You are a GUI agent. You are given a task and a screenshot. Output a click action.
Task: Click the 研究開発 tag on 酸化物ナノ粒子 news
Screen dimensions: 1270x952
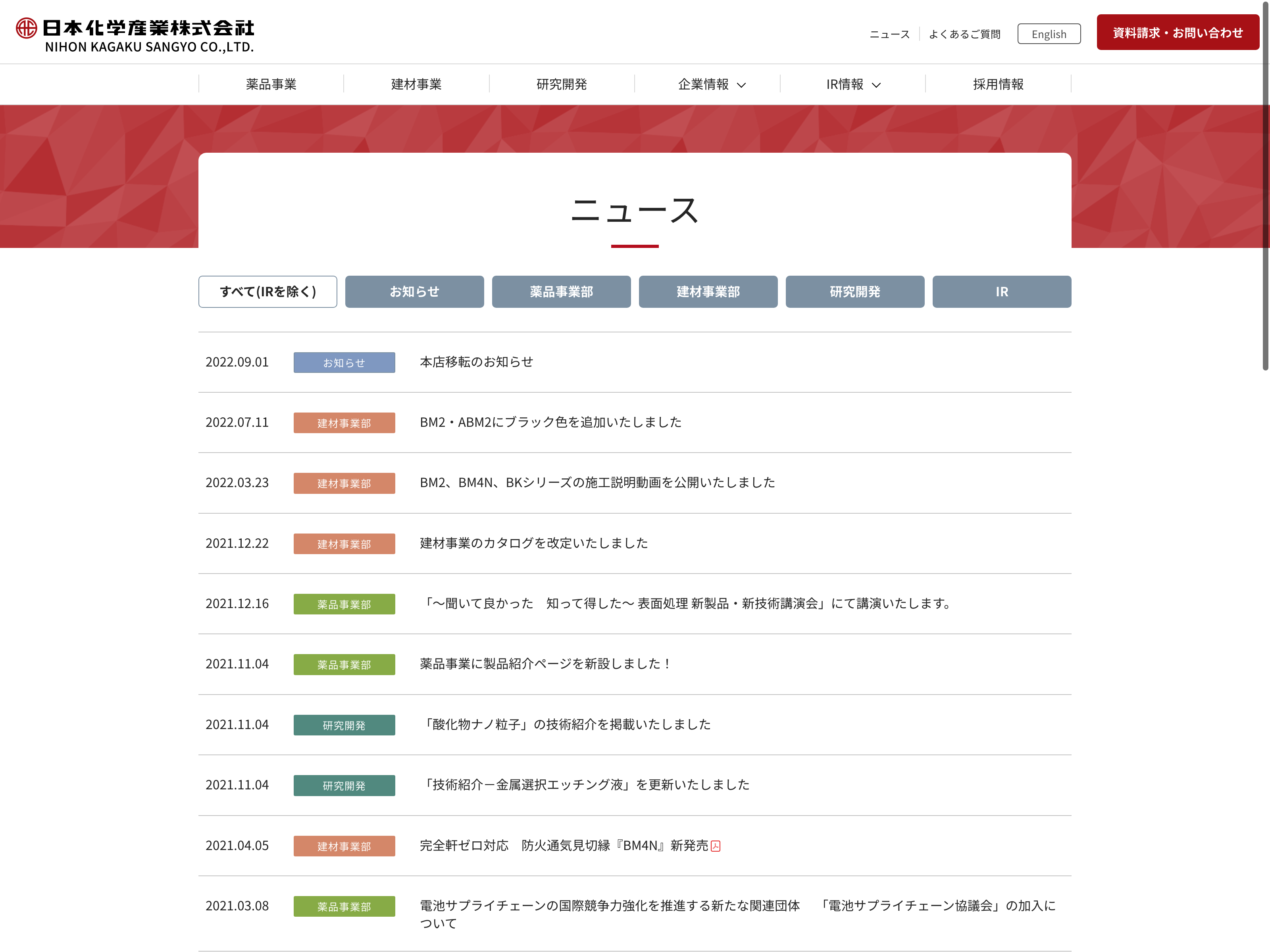coord(344,725)
